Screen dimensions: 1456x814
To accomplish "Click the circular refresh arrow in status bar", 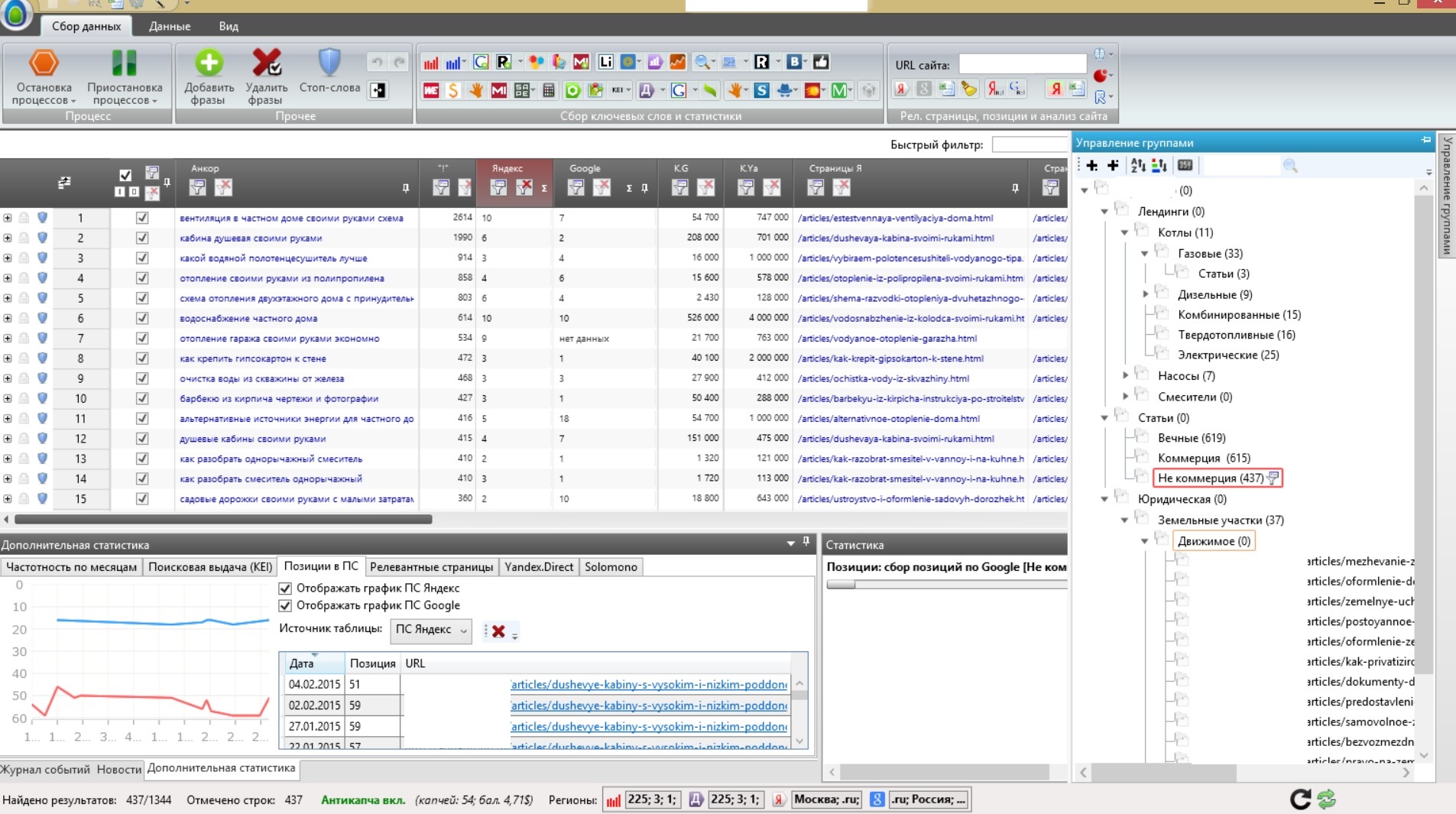I will pyautogui.click(x=1301, y=799).
